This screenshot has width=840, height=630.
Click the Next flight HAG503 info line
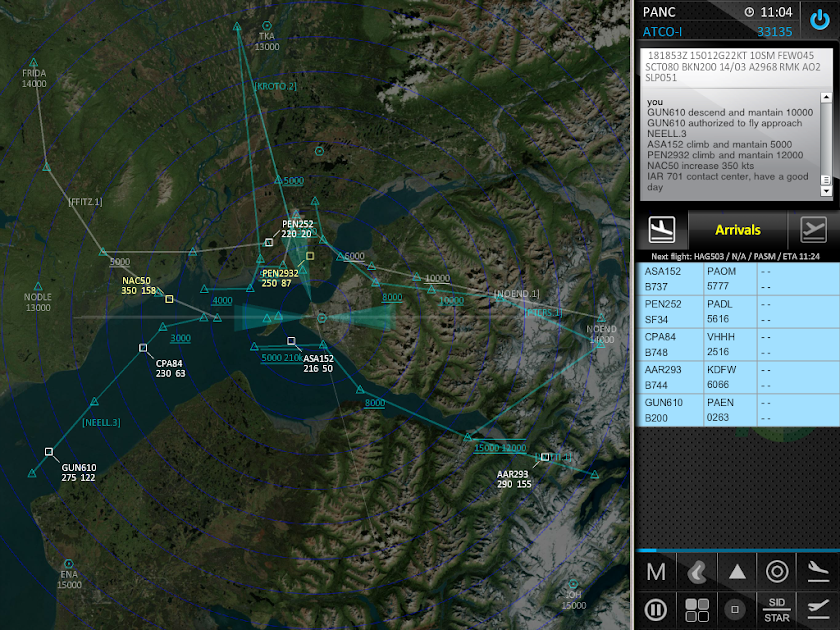(x=735, y=256)
